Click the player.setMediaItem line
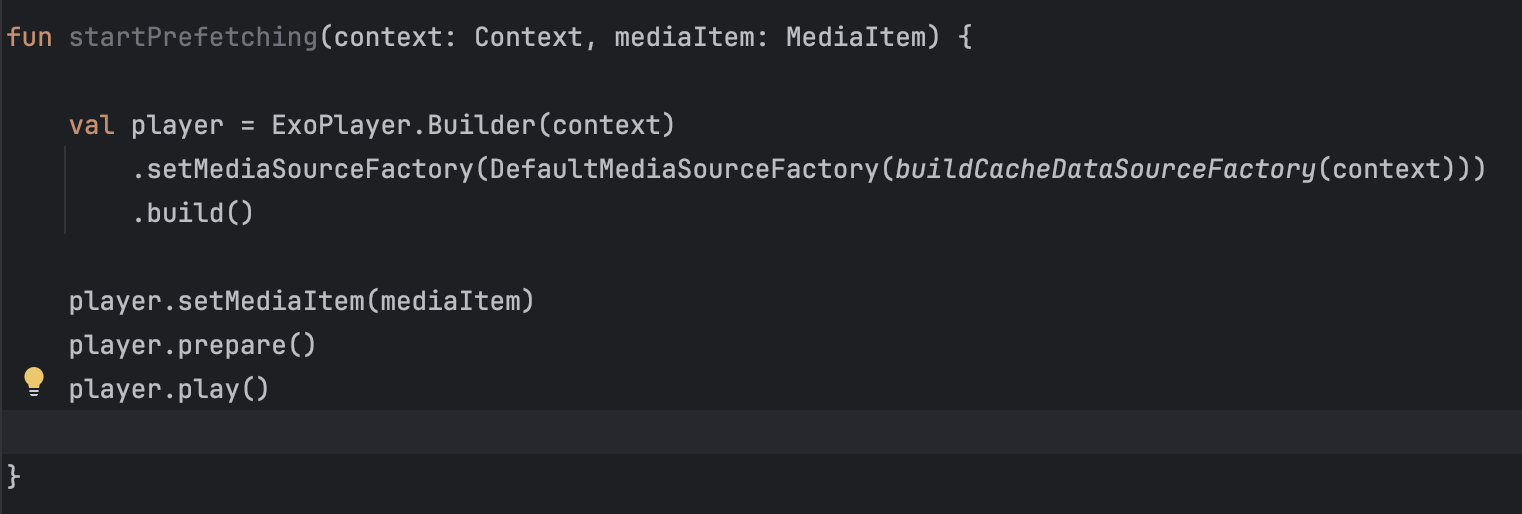The image size is (1522, 514). point(301,300)
